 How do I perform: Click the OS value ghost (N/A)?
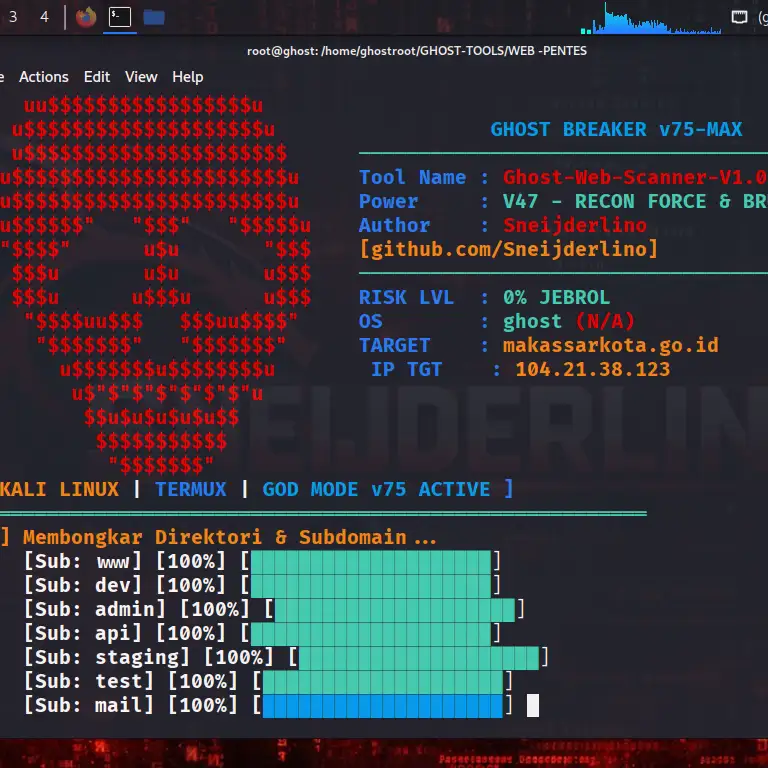click(x=569, y=321)
